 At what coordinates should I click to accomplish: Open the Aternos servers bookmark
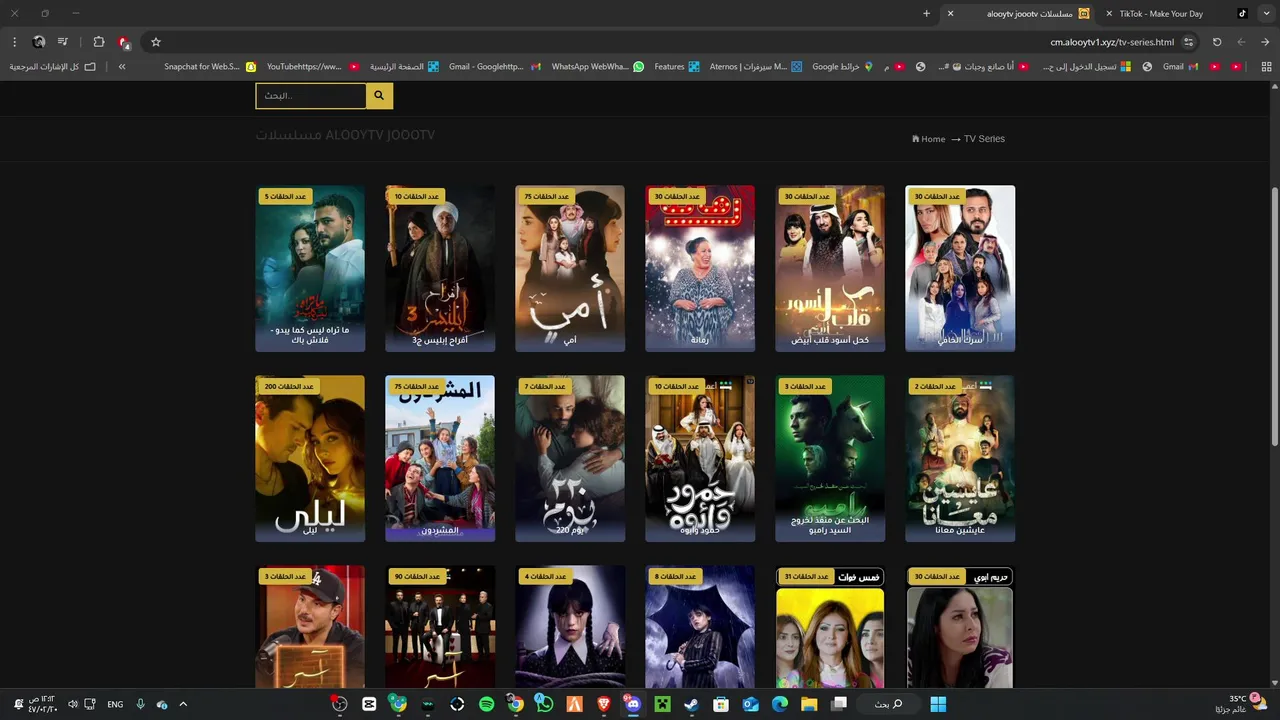[x=756, y=67]
